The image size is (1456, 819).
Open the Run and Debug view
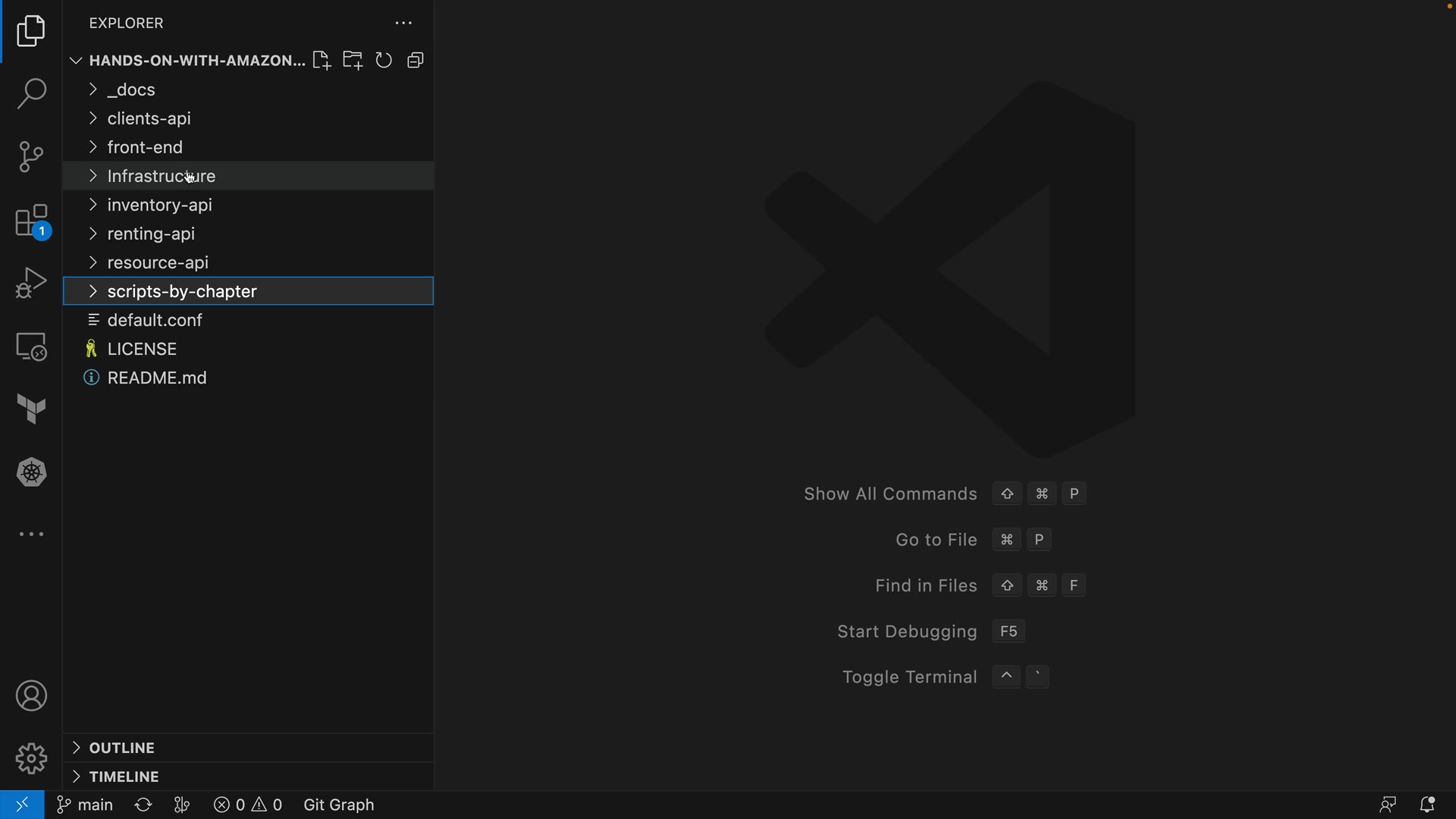(31, 284)
